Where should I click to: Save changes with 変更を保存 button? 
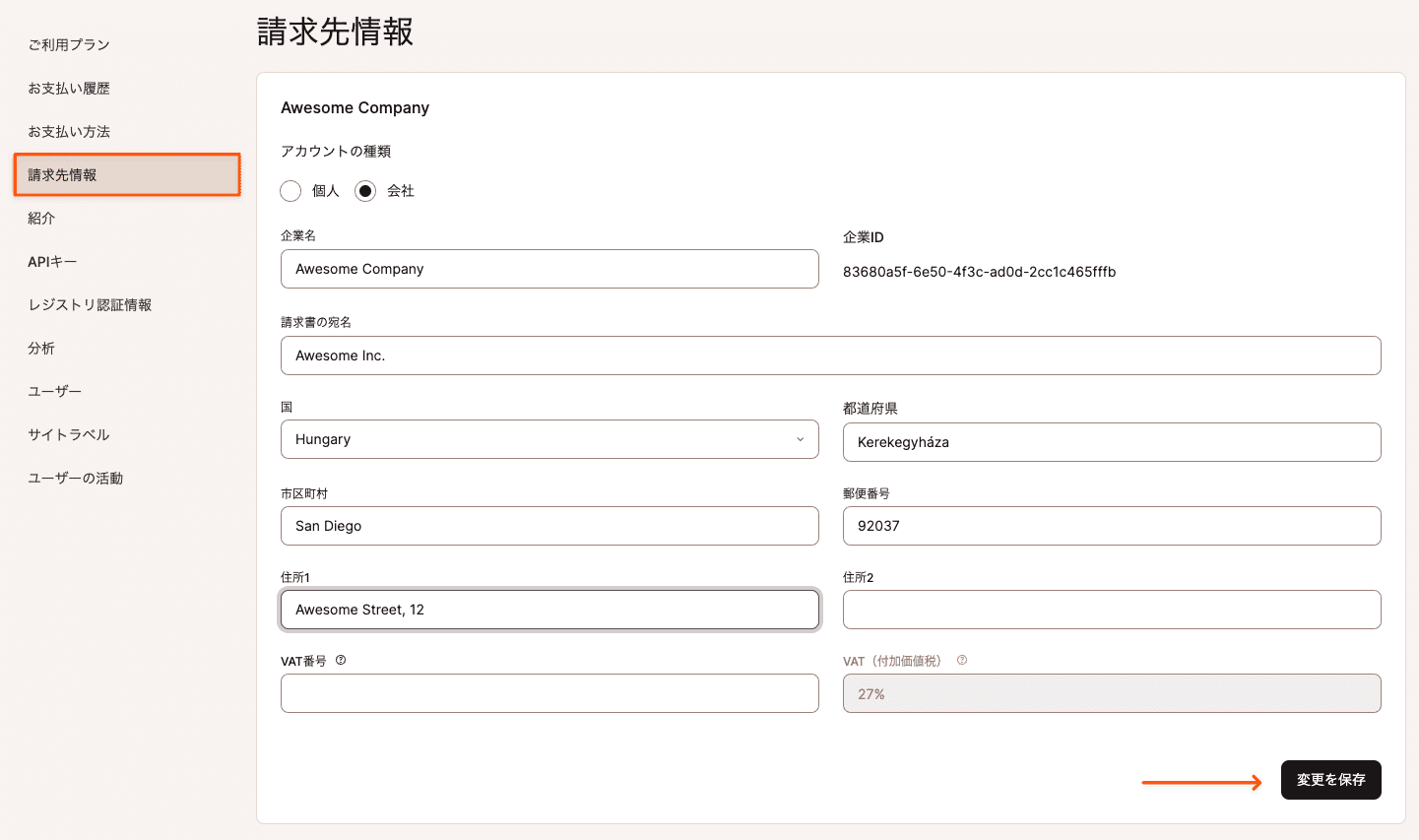[x=1330, y=779]
